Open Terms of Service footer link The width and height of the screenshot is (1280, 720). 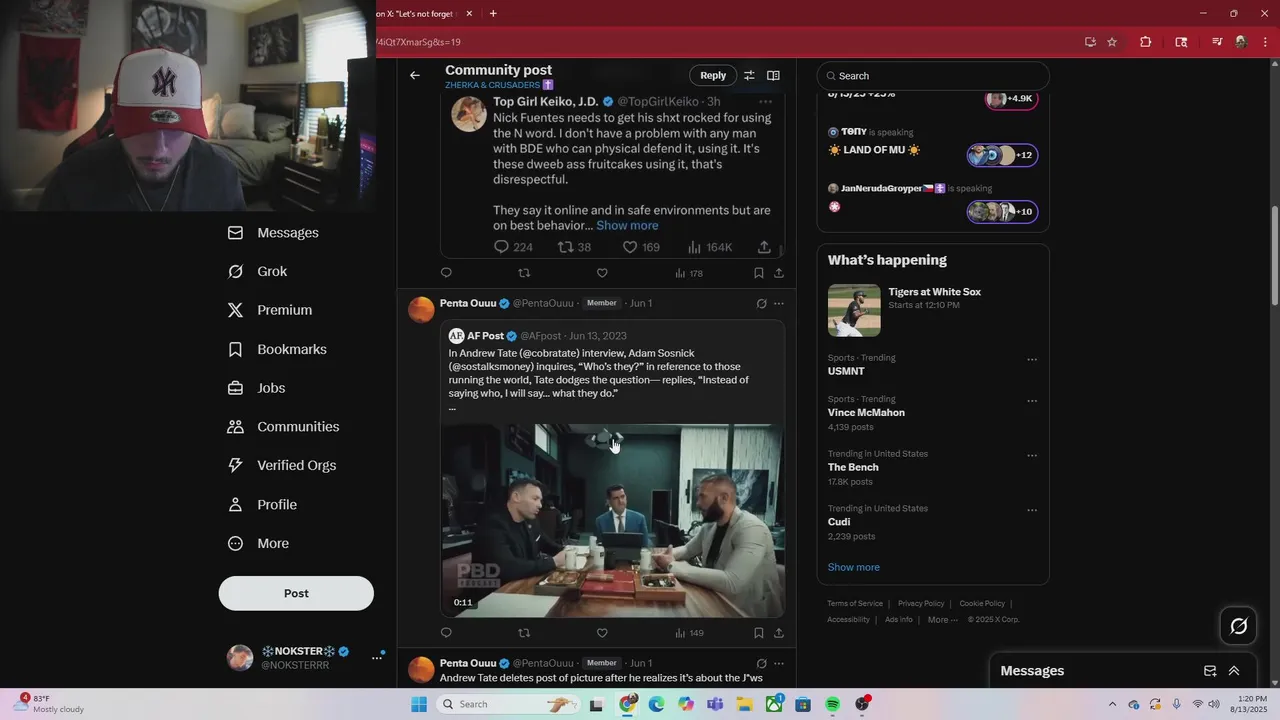coord(855,603)
